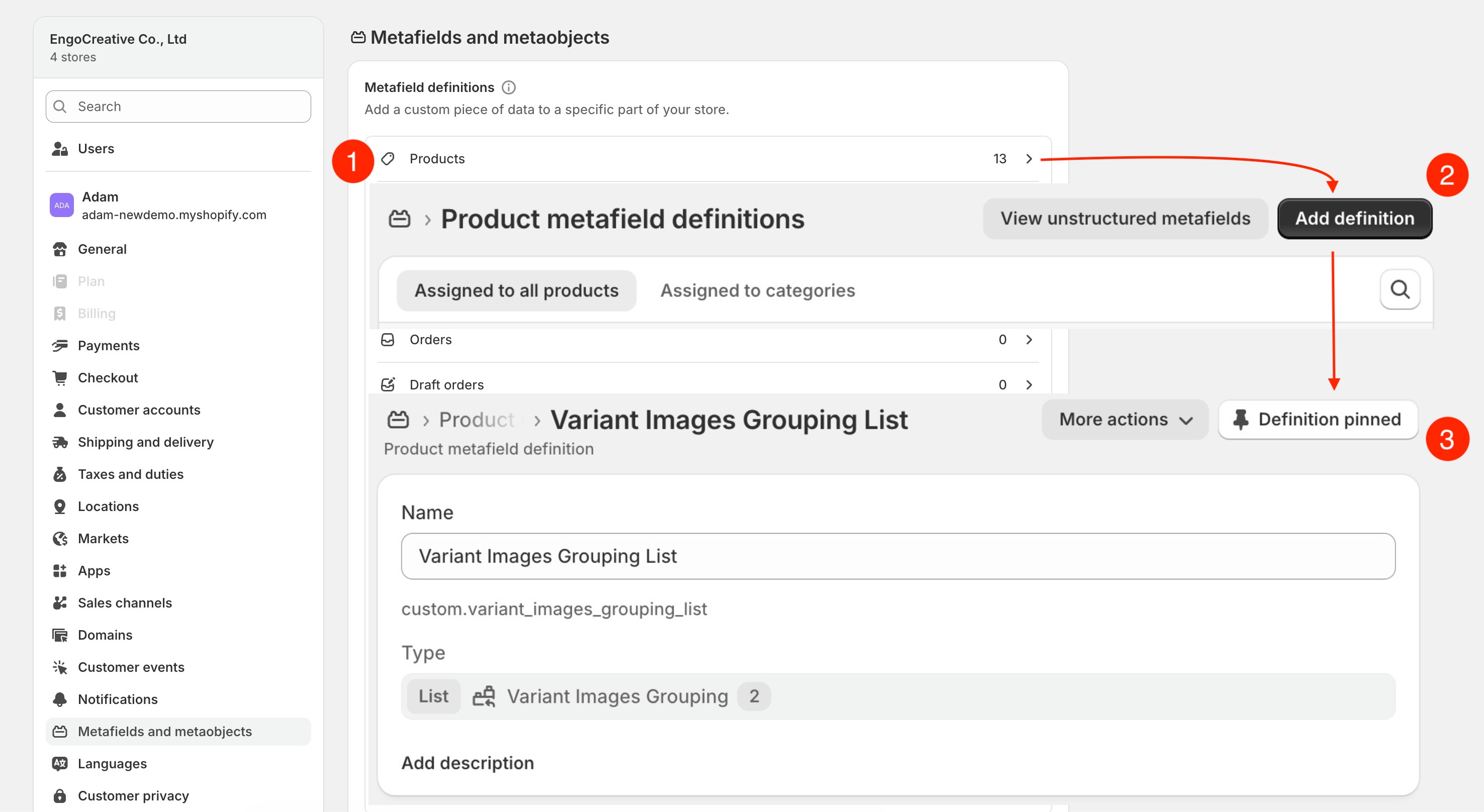Click the Orders inbox icon
Screen dimensions: 1484x812
click(388, 340)
